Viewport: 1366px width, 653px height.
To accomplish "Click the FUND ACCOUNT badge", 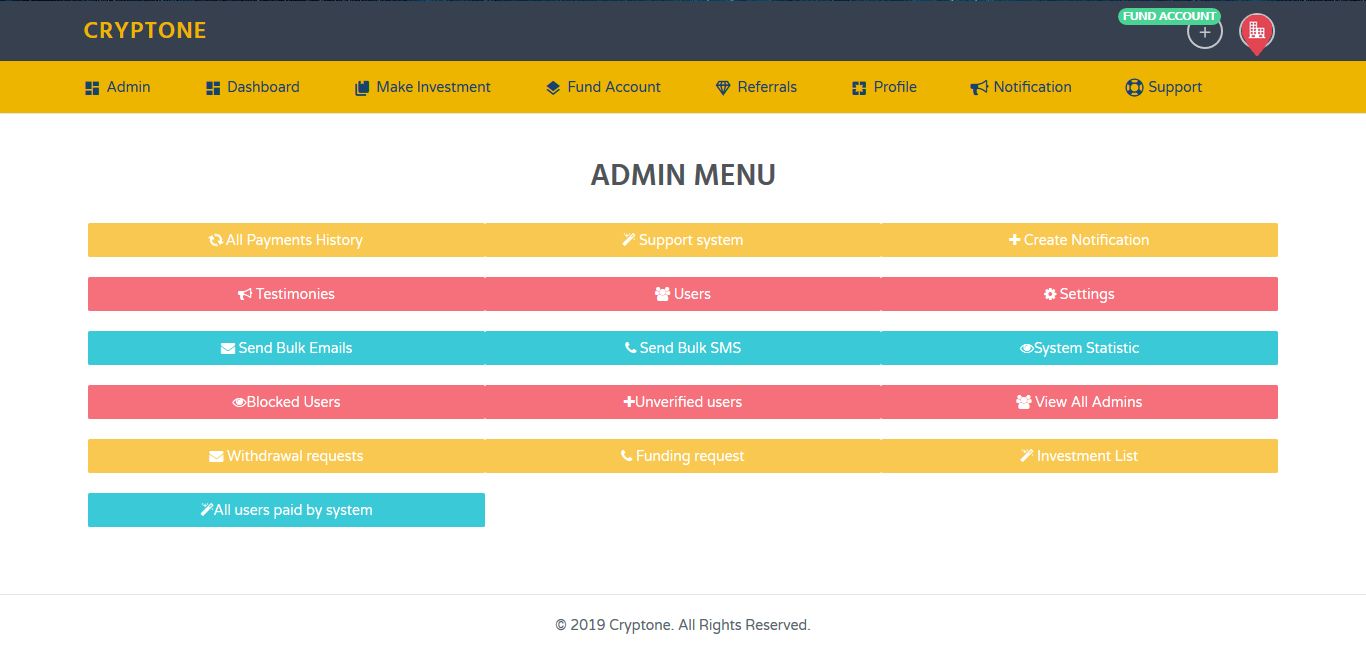I will coord(1169,15).
